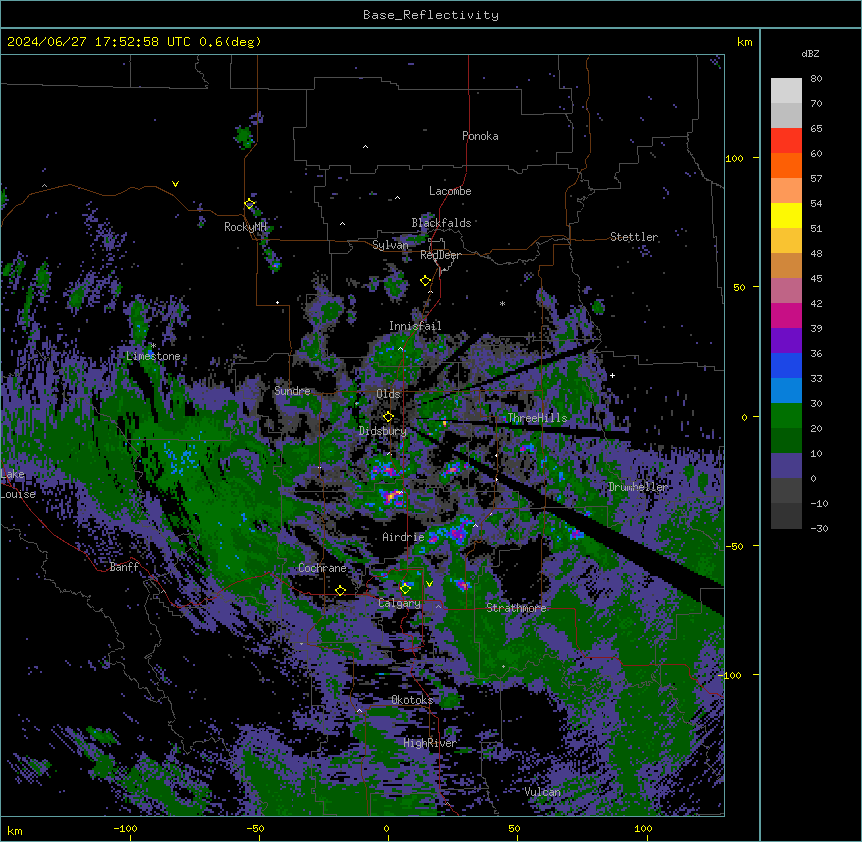Click the Vulcan city label
The image size is (862, 842).
coord(543,792)
